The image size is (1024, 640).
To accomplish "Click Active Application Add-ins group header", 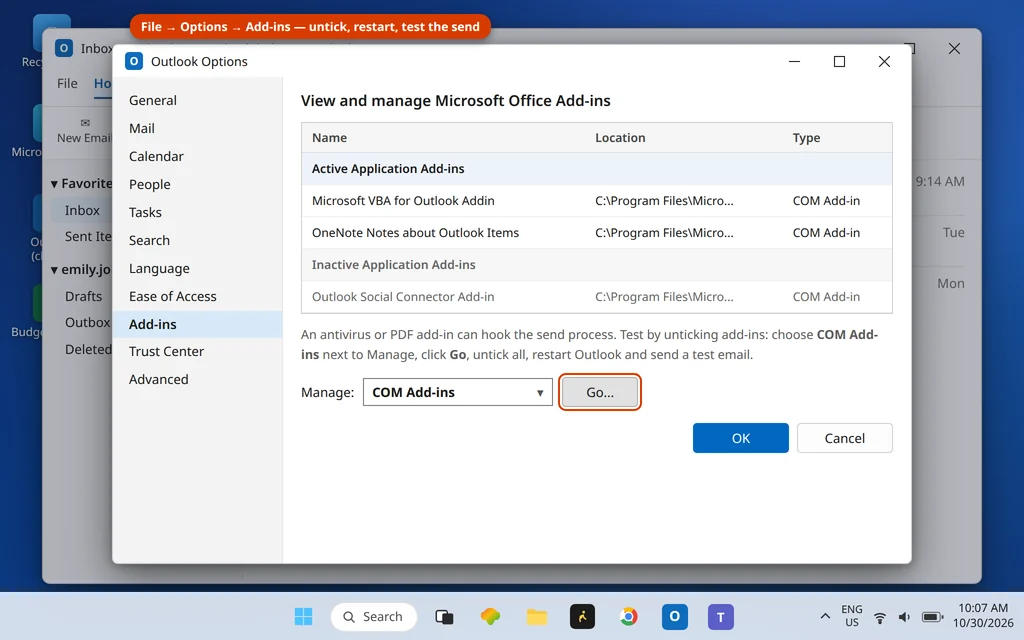I will (596, 168).
